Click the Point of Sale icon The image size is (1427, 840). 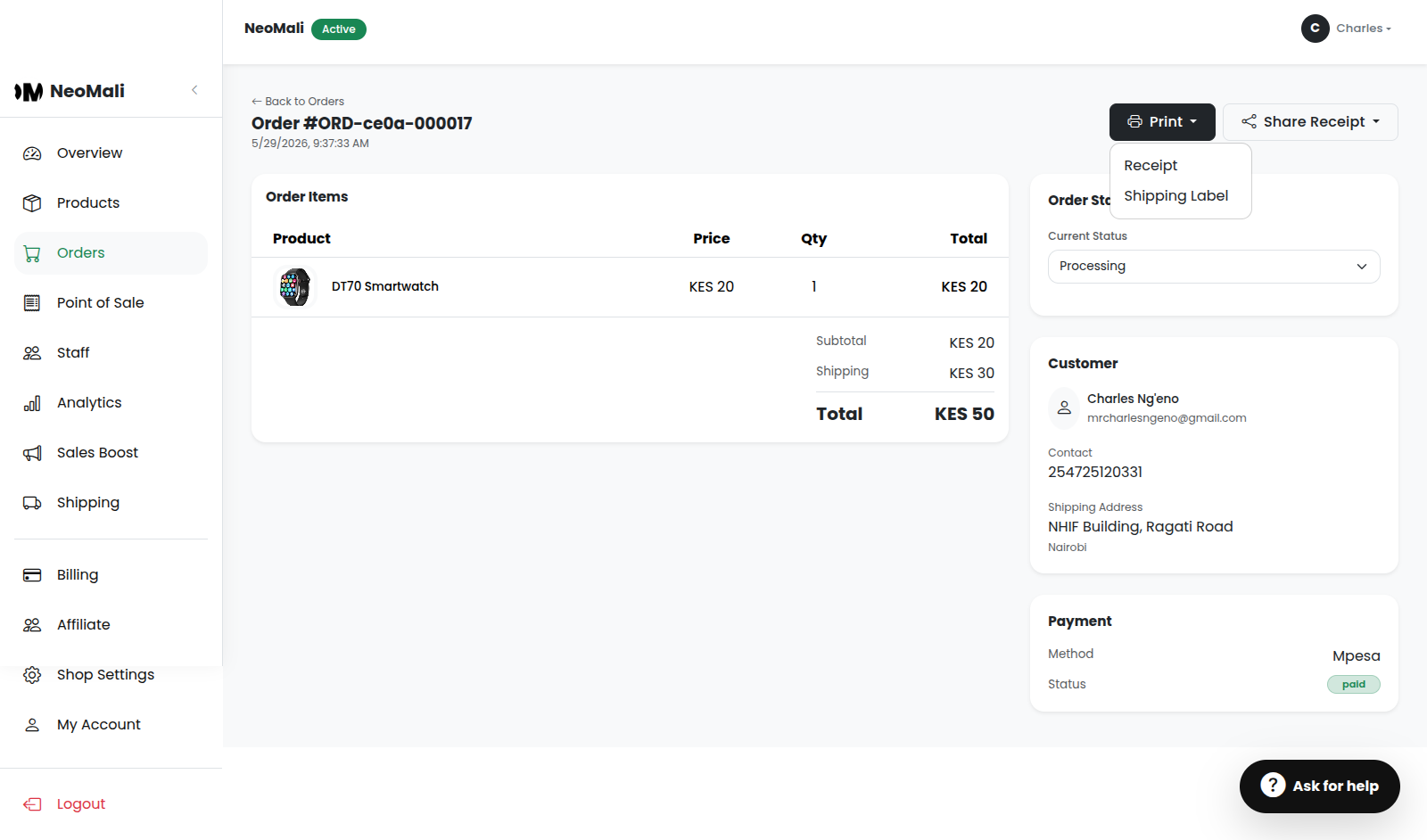[x=32, y=303]
